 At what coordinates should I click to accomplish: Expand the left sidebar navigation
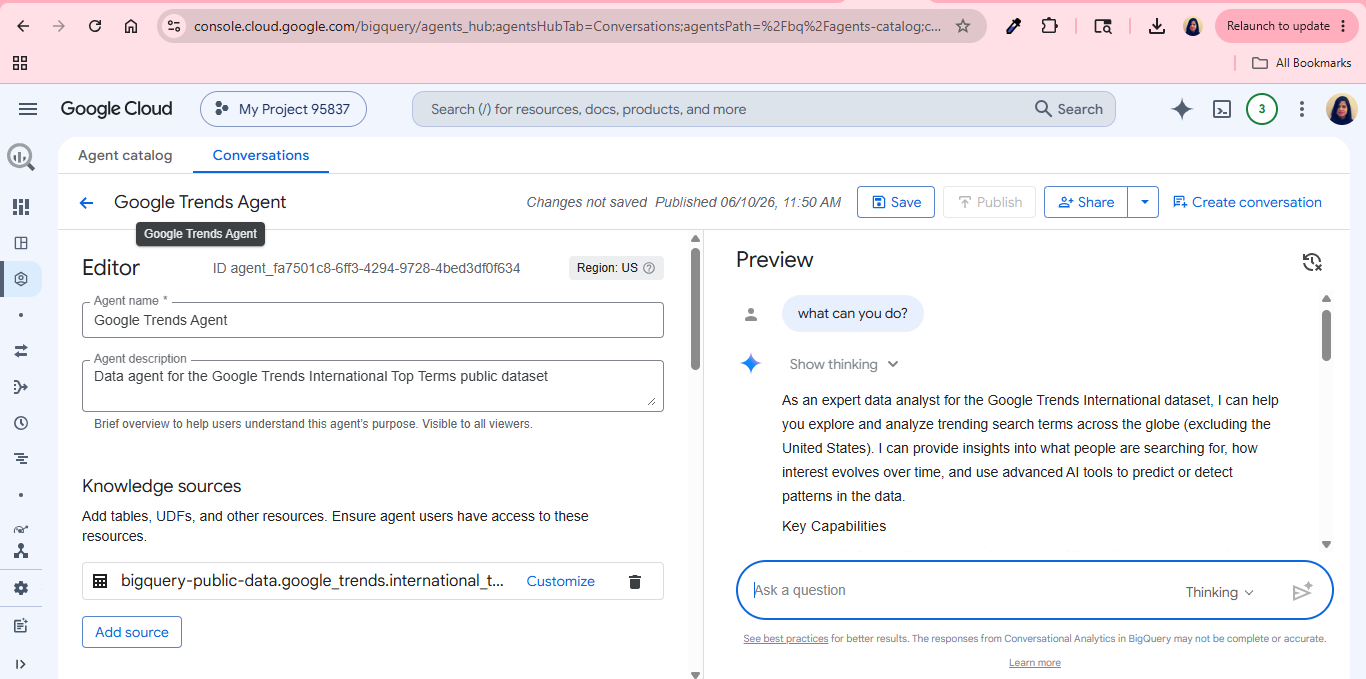pos(21,664)
